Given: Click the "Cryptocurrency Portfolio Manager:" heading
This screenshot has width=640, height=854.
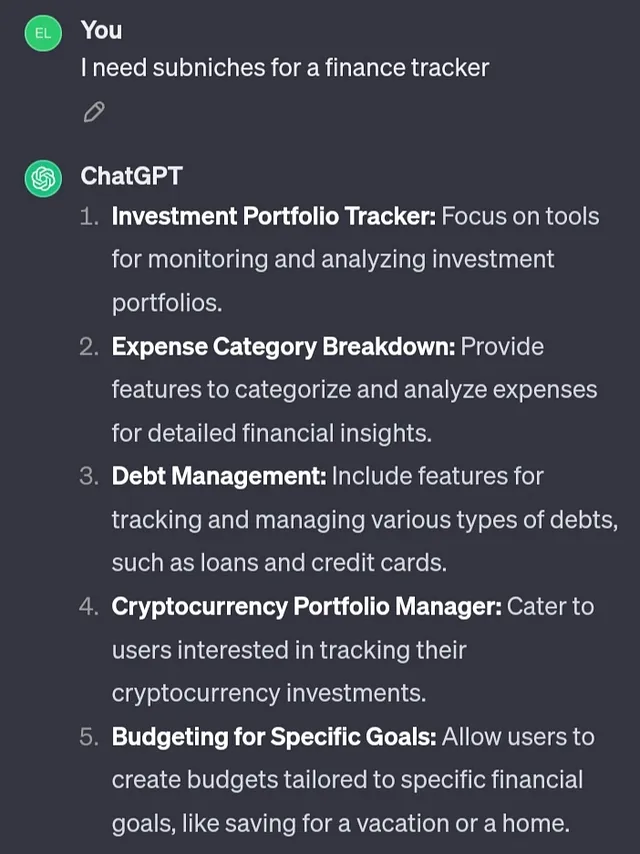Looking at the screenshot, I should tap(306, 606).
